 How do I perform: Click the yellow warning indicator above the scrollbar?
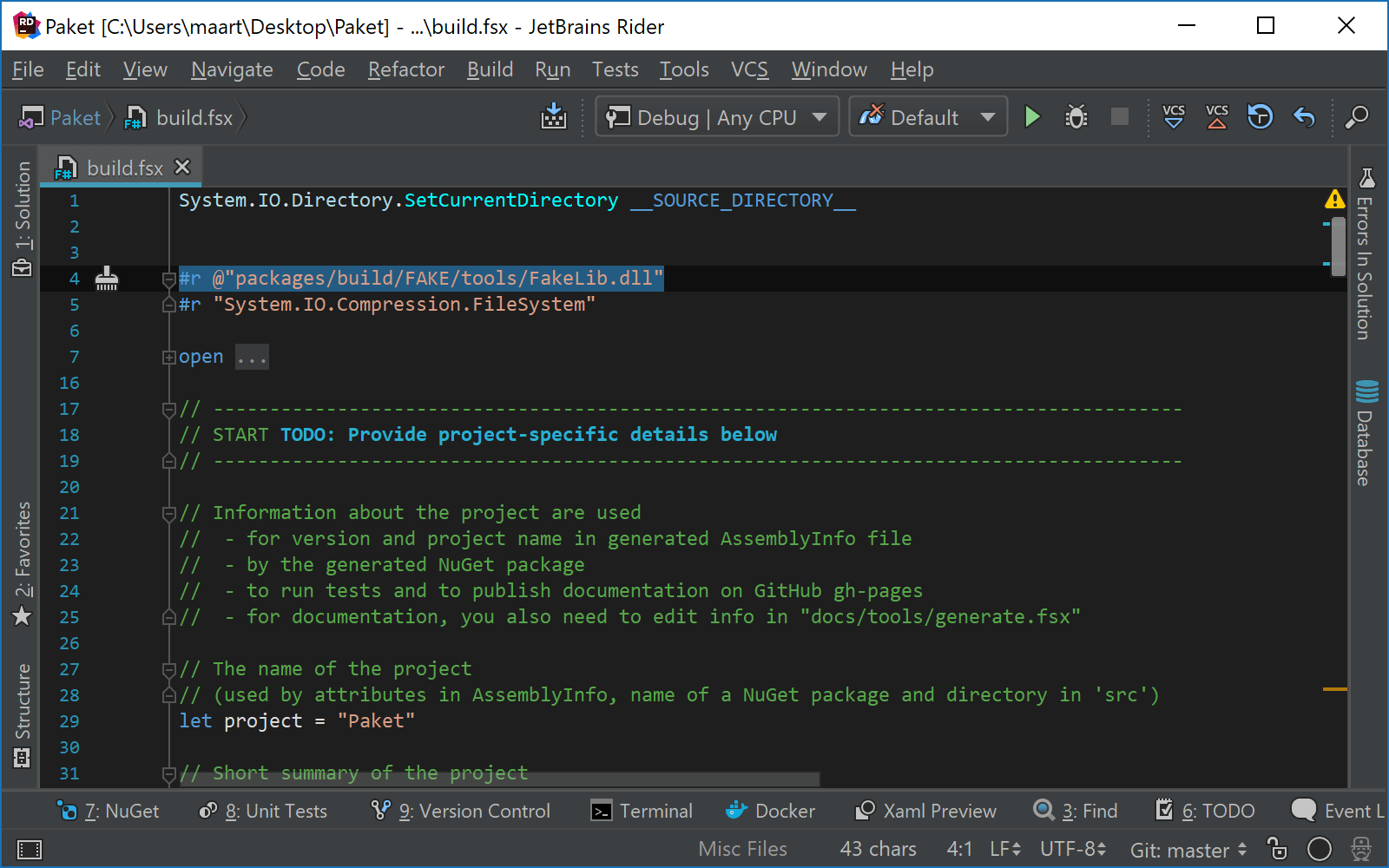click(x=1335, y=200)
